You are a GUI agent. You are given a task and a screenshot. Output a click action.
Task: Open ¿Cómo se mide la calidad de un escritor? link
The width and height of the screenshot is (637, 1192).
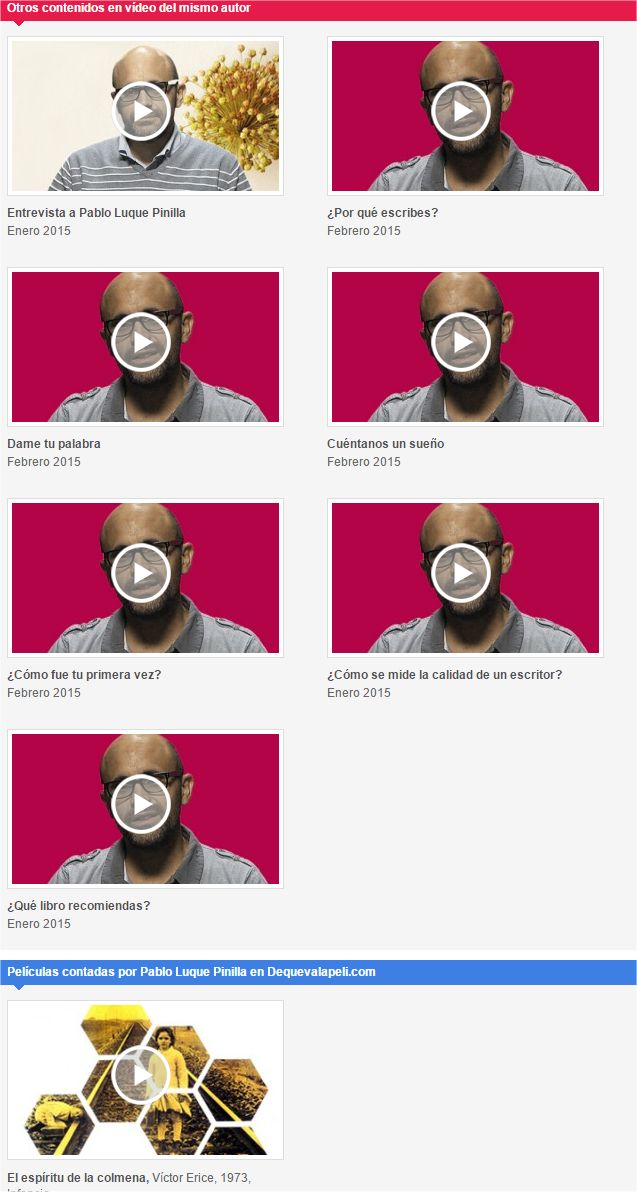[x=445, y=675]
